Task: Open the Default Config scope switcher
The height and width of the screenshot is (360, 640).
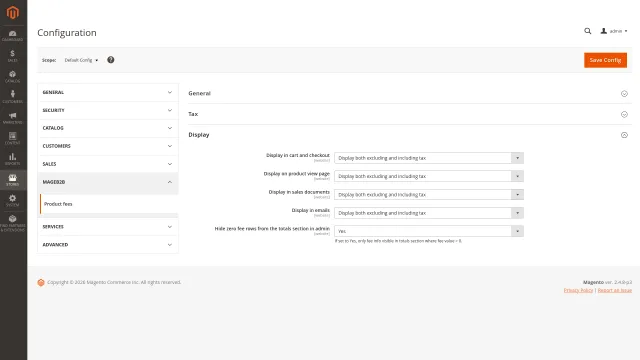Action: pos(81,60)
